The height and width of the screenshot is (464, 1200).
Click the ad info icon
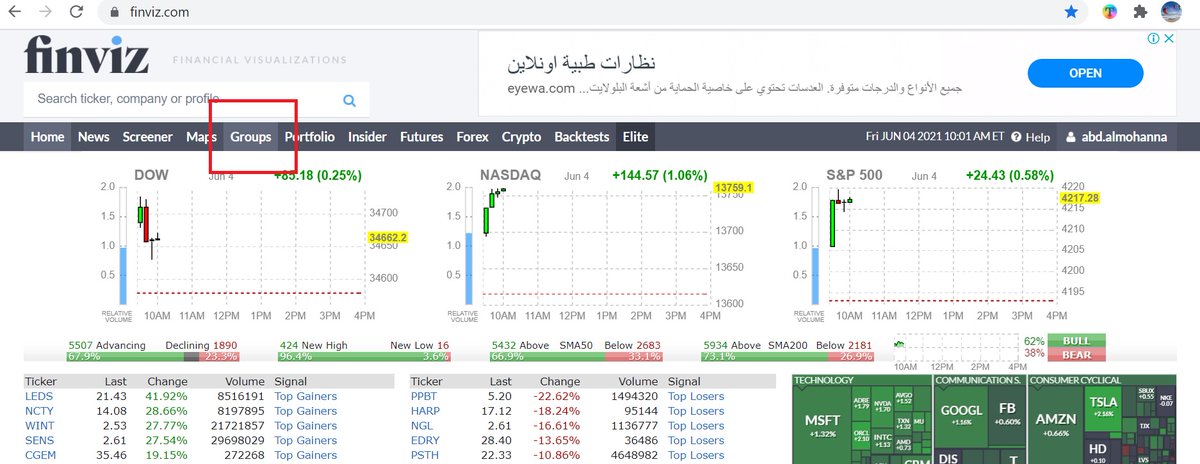point(1151,38)
